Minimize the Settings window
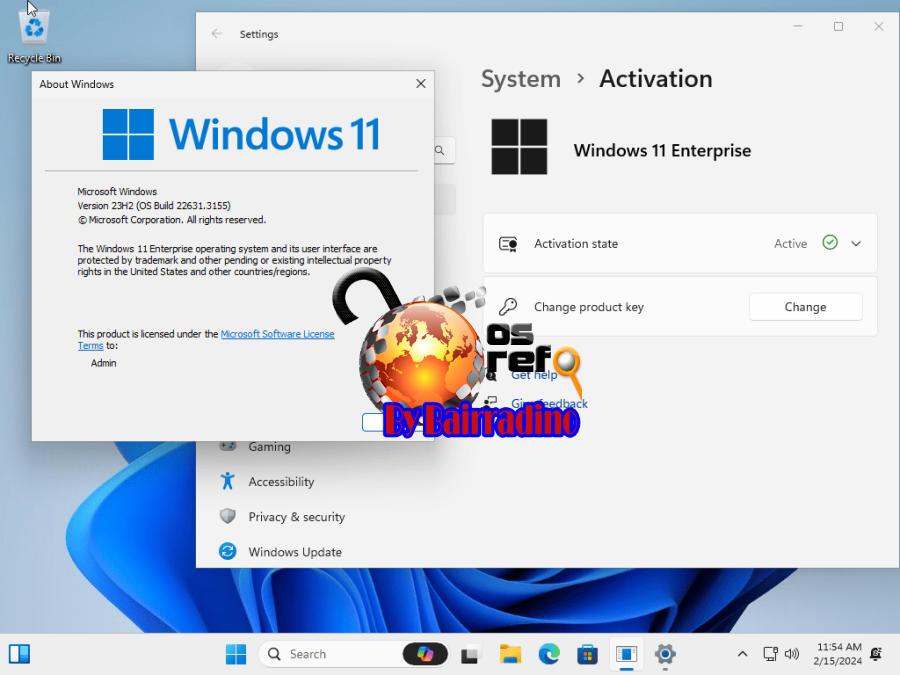 tap(798, 26)
